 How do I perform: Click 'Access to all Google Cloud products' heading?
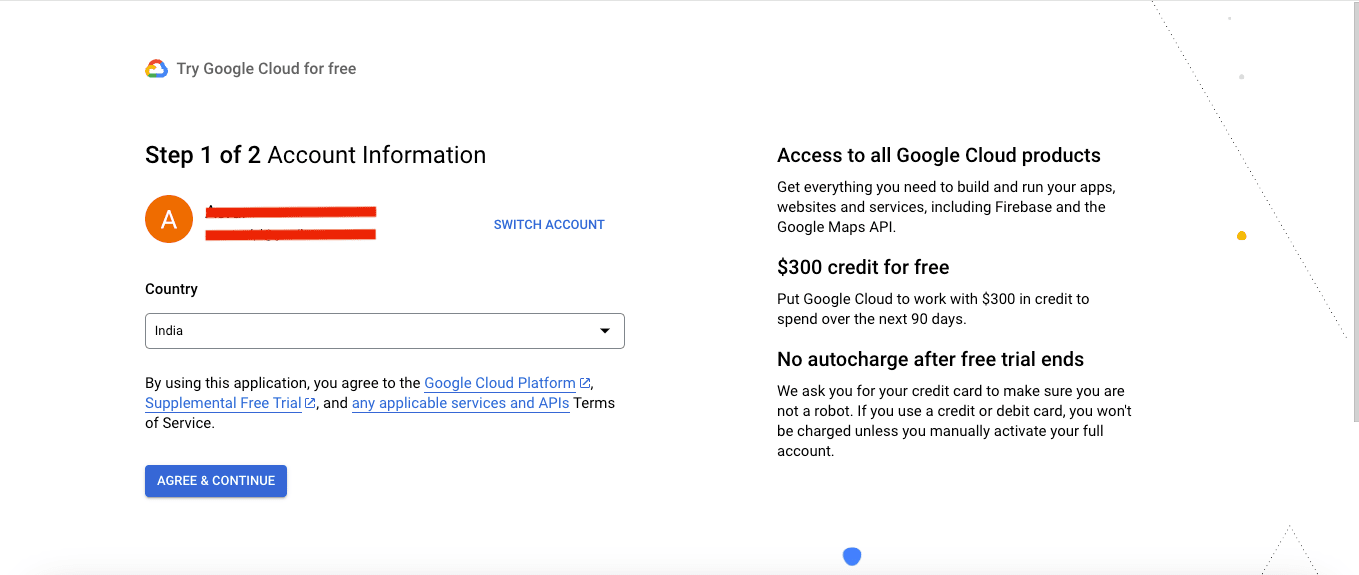click(x=938, y=155)
